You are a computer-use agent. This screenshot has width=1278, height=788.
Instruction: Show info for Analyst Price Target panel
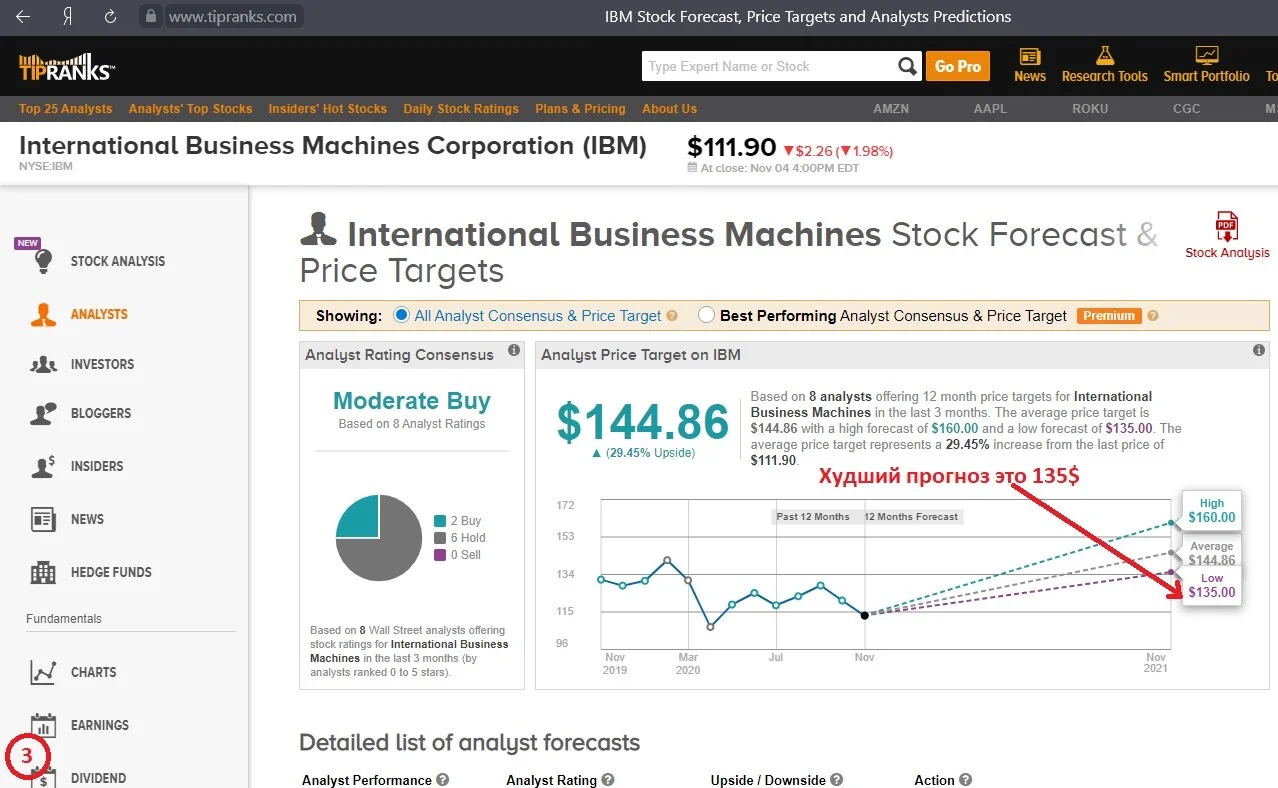pos(1259,351)
